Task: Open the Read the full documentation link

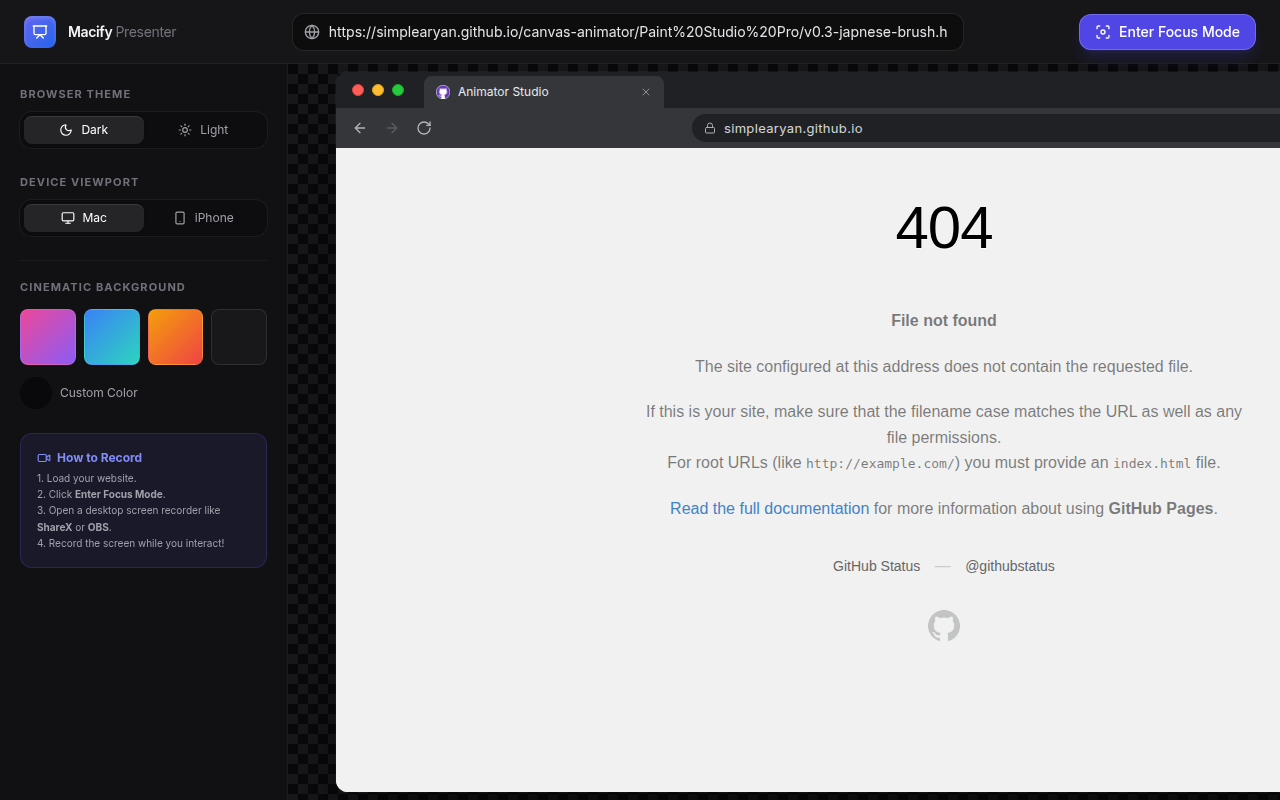Action: pos(770,508)
